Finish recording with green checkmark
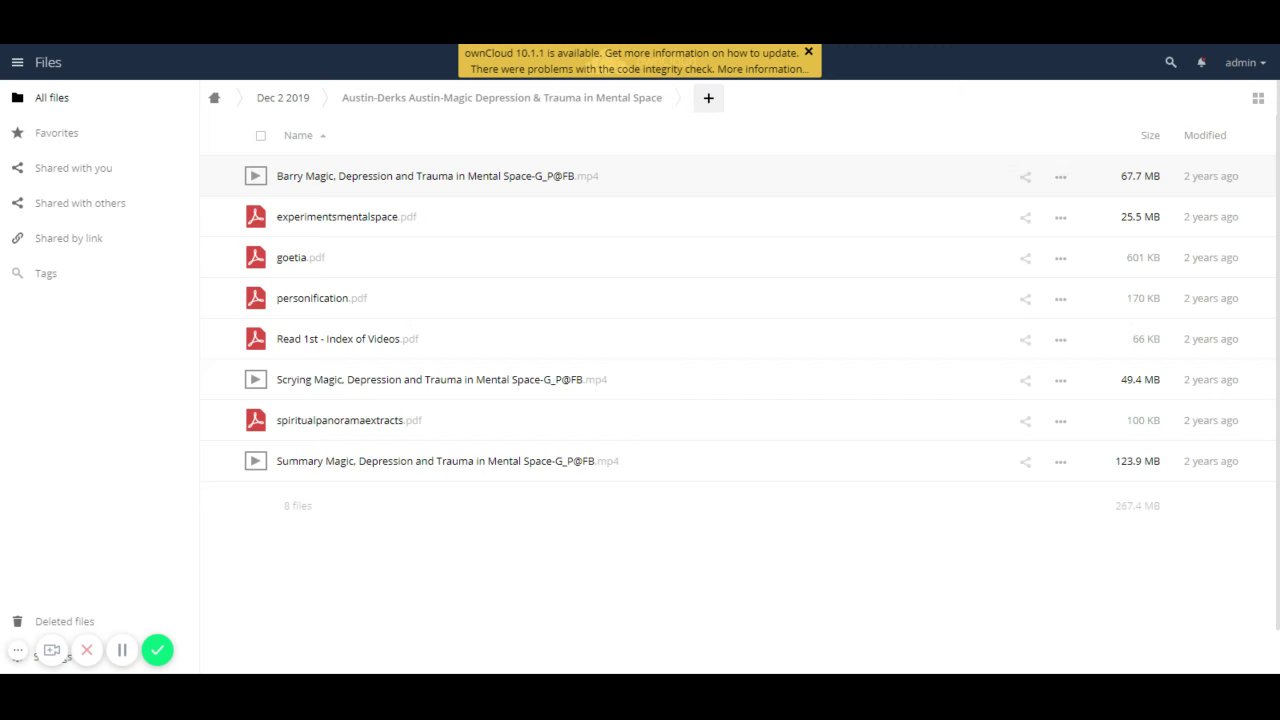Viewport: 1280px width, 720px height. point(157,650)
